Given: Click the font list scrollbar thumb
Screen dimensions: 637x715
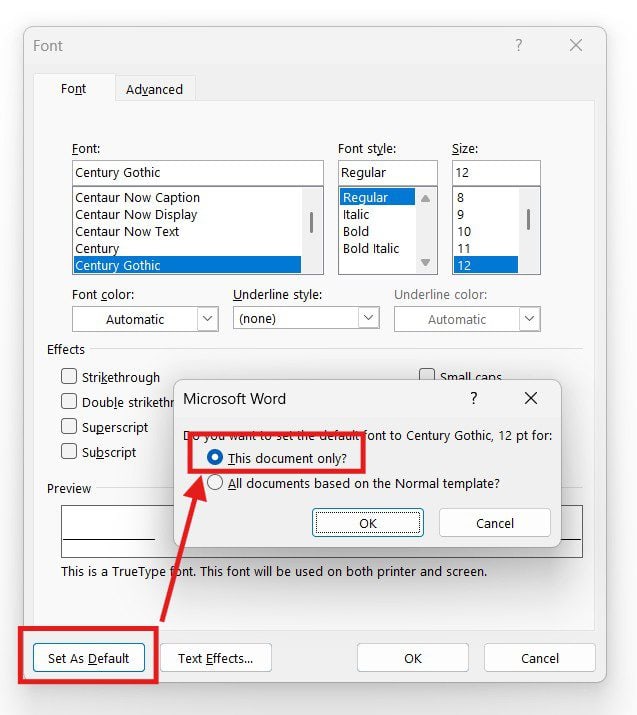Looking at the screenshot, I should click(x=311, y=223).
